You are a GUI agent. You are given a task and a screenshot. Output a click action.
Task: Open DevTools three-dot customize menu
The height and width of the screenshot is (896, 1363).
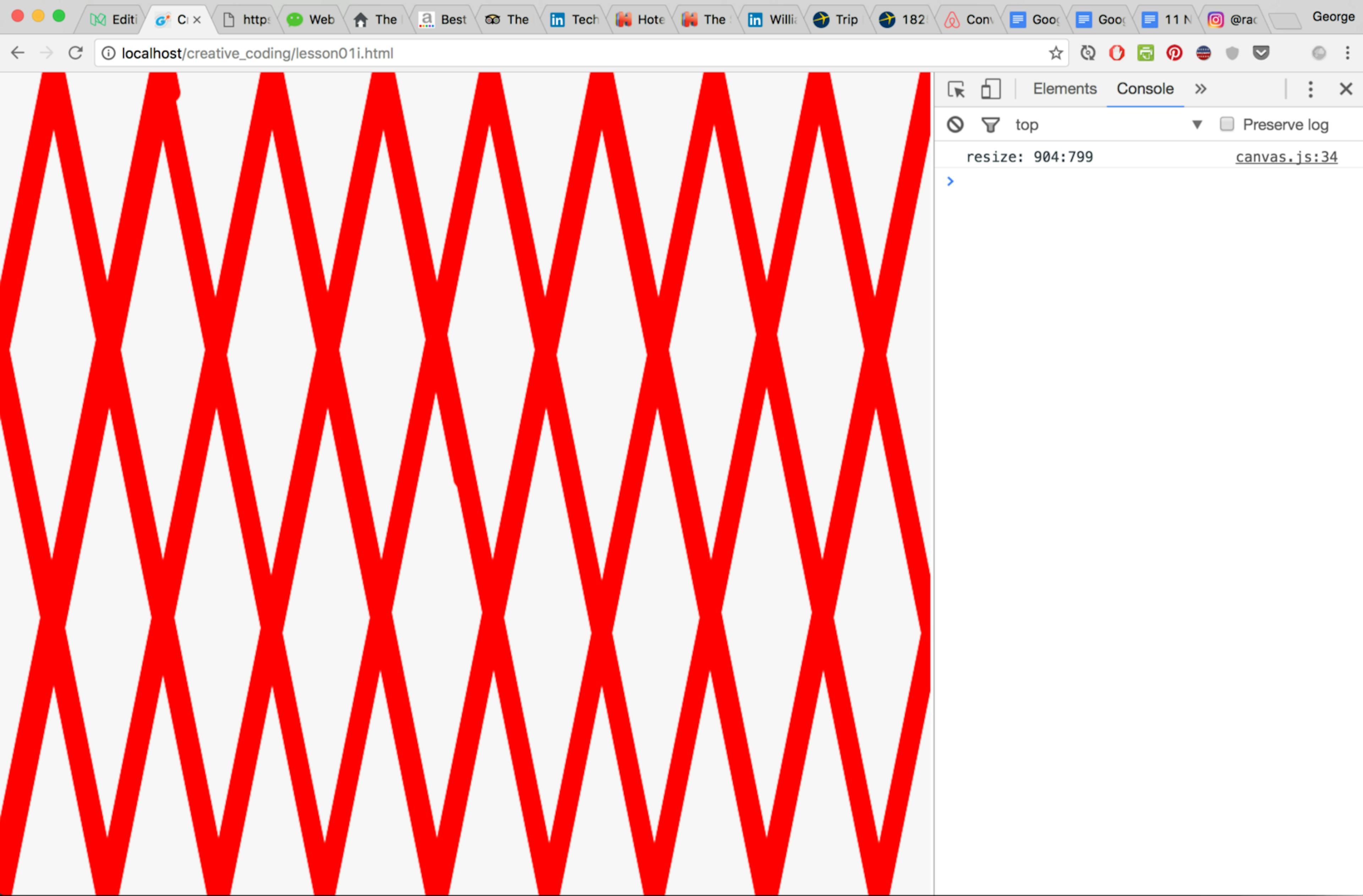[1310, 89]
